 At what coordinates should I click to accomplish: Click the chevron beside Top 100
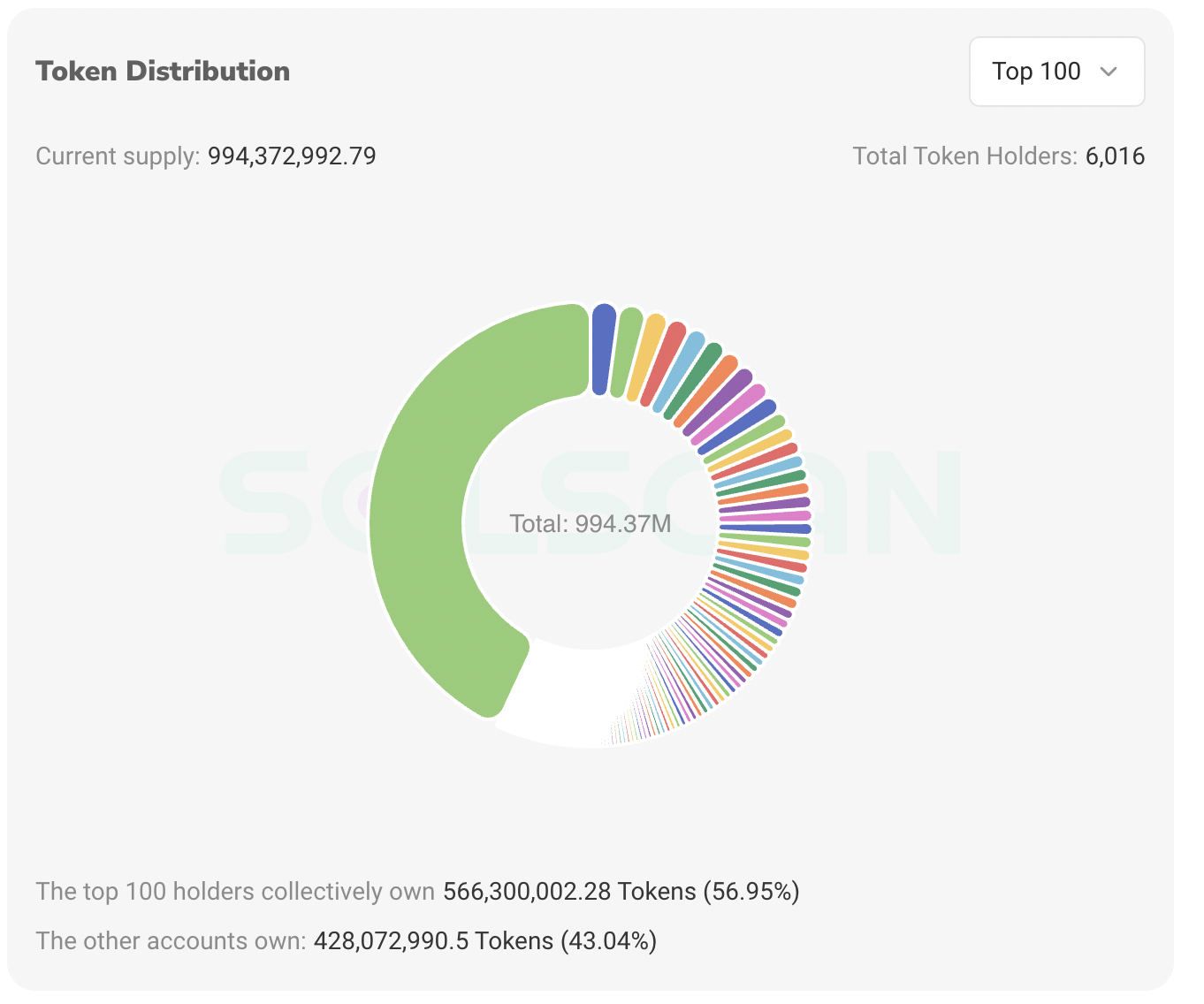[x=1110, y=72]
